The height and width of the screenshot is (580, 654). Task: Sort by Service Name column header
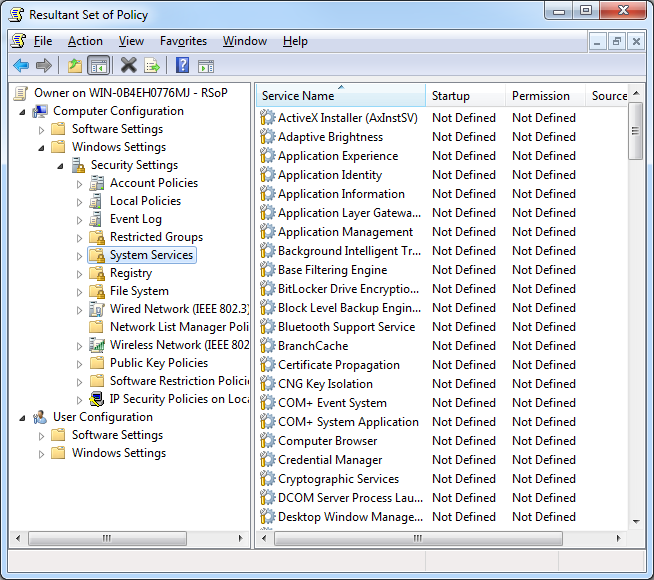[341, 95]
